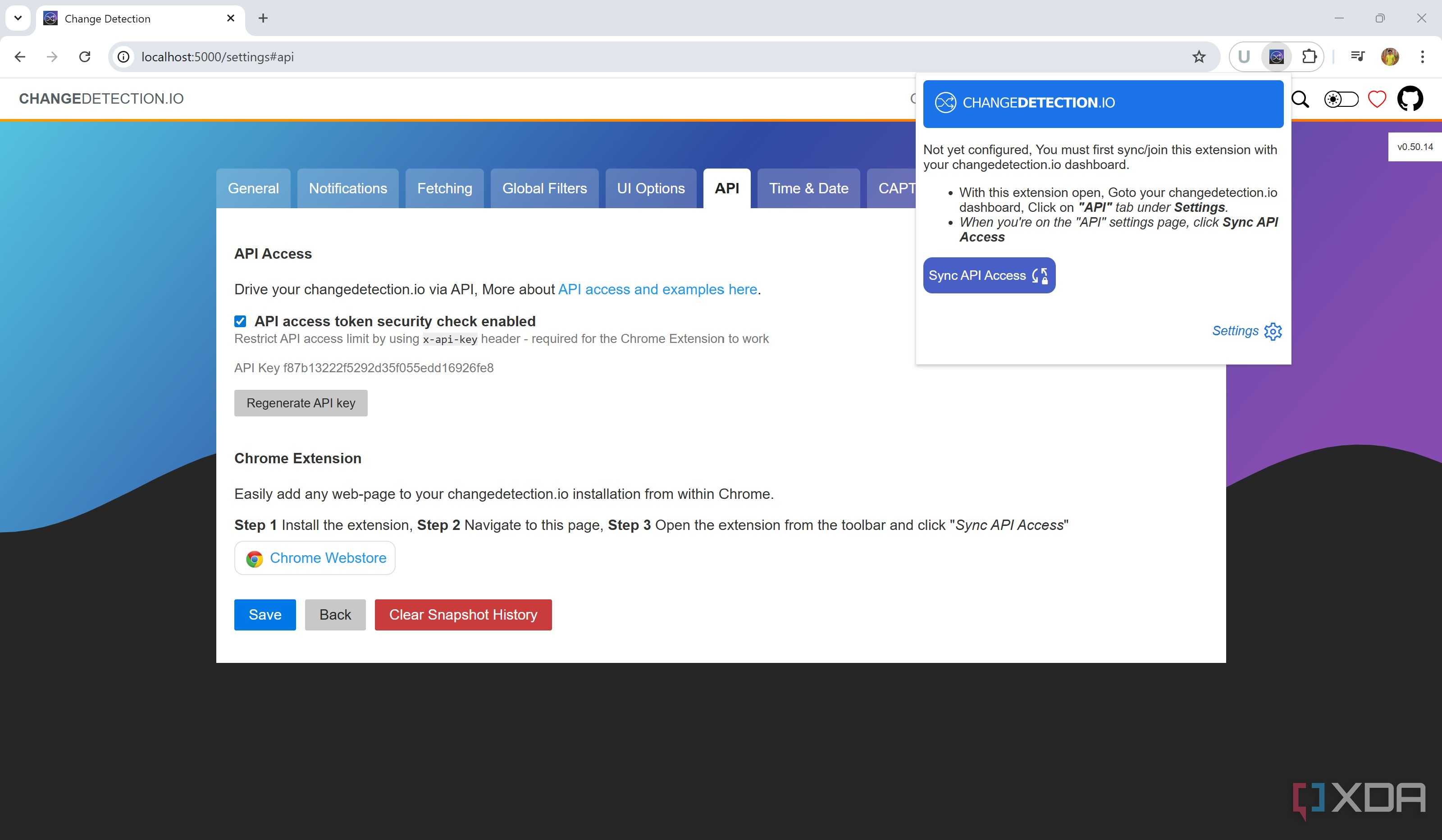Open Chrome's three-dot menu
Image resolution: width=1442 pixels, height=840 pixels.
pos(1423,57)
